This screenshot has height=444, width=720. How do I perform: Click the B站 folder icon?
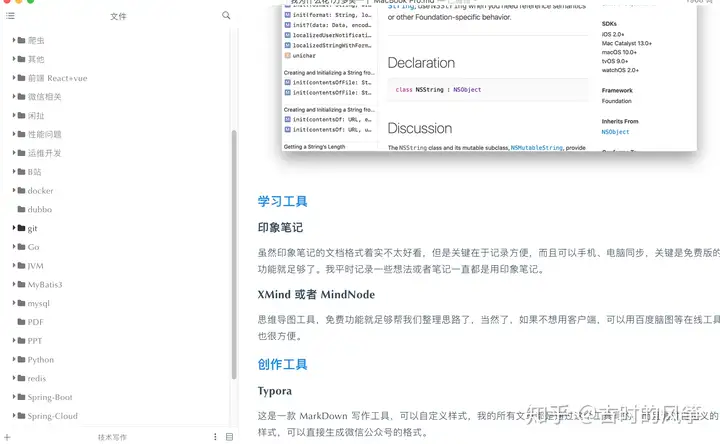(21, 172)
